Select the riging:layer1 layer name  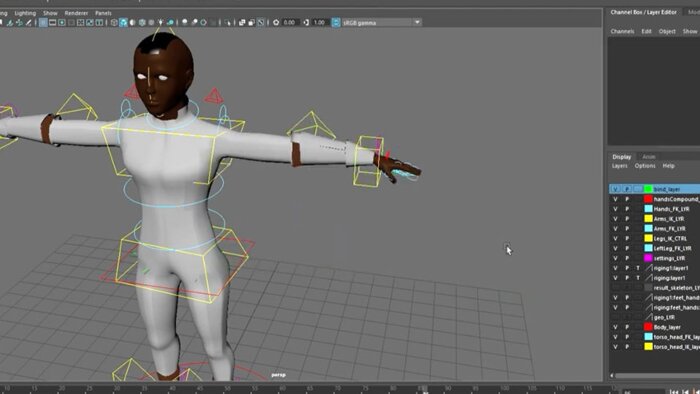(x=669, y=278)
